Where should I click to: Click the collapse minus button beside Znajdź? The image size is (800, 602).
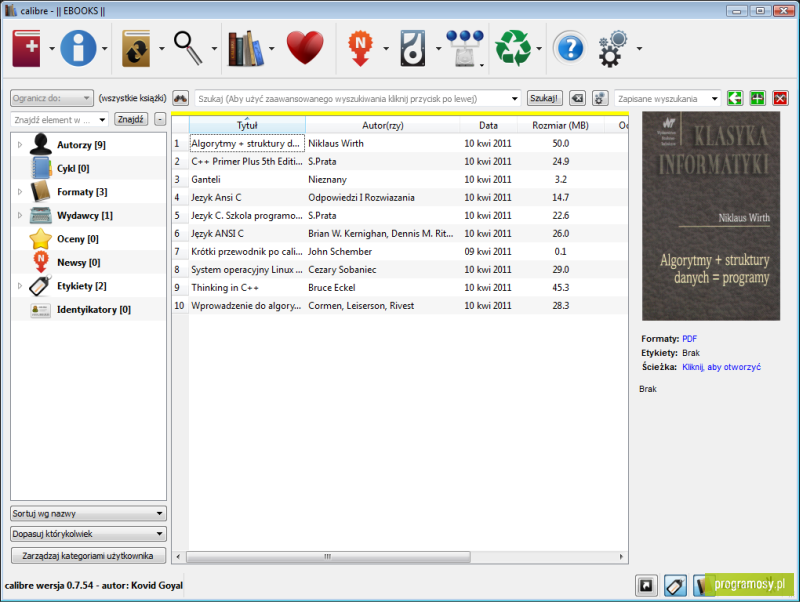[160, 119]
